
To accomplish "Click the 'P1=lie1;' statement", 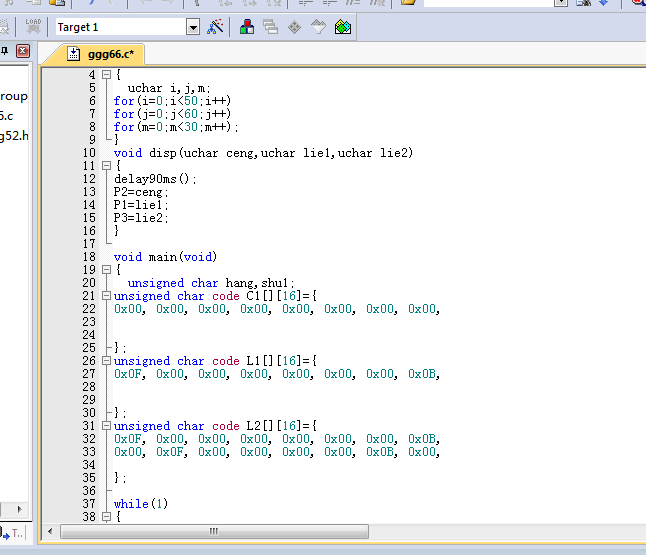I will click(141, 205).
